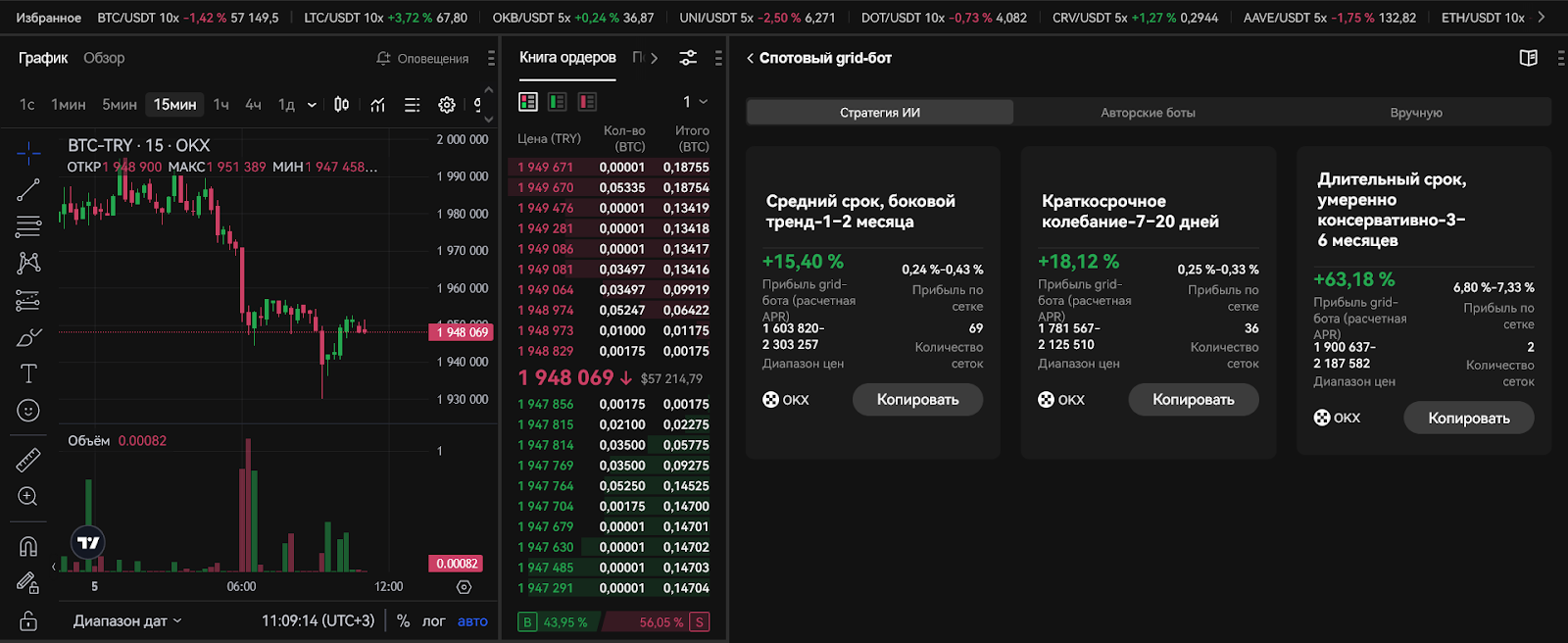The image size is (1568, 643).
Task: Select the brush drawing tool
Action: 28,337
